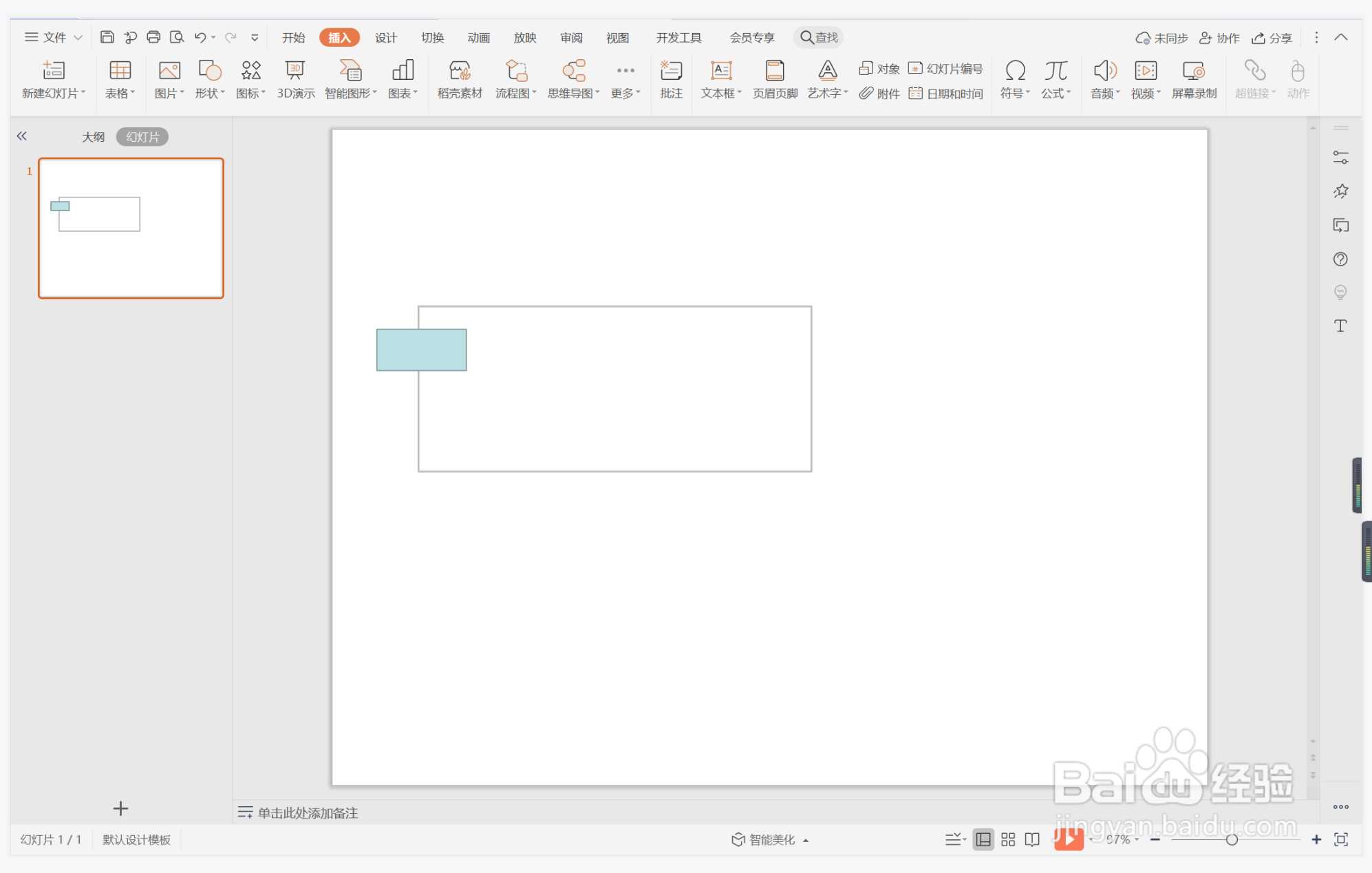Click the zoom slider handle
Image resolution: width=1372 pixels, height=873 pixels.
point(1232,839)
